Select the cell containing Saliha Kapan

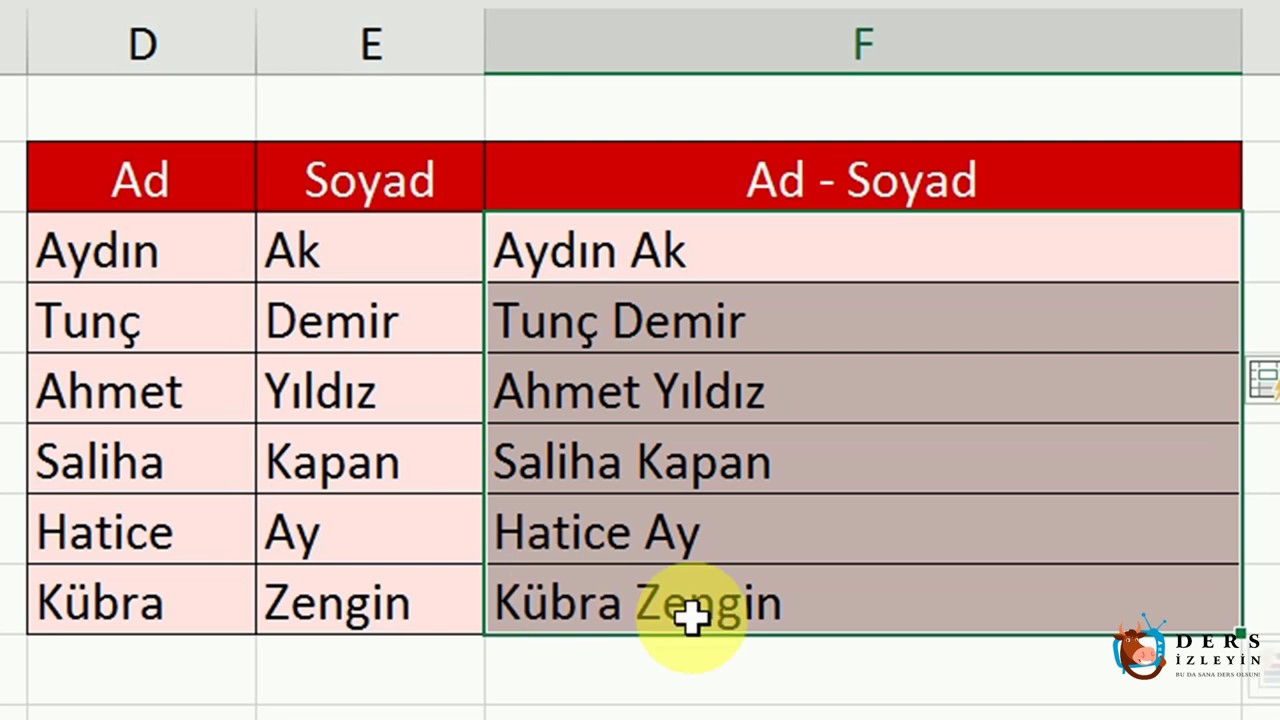[x=863, y=458]
